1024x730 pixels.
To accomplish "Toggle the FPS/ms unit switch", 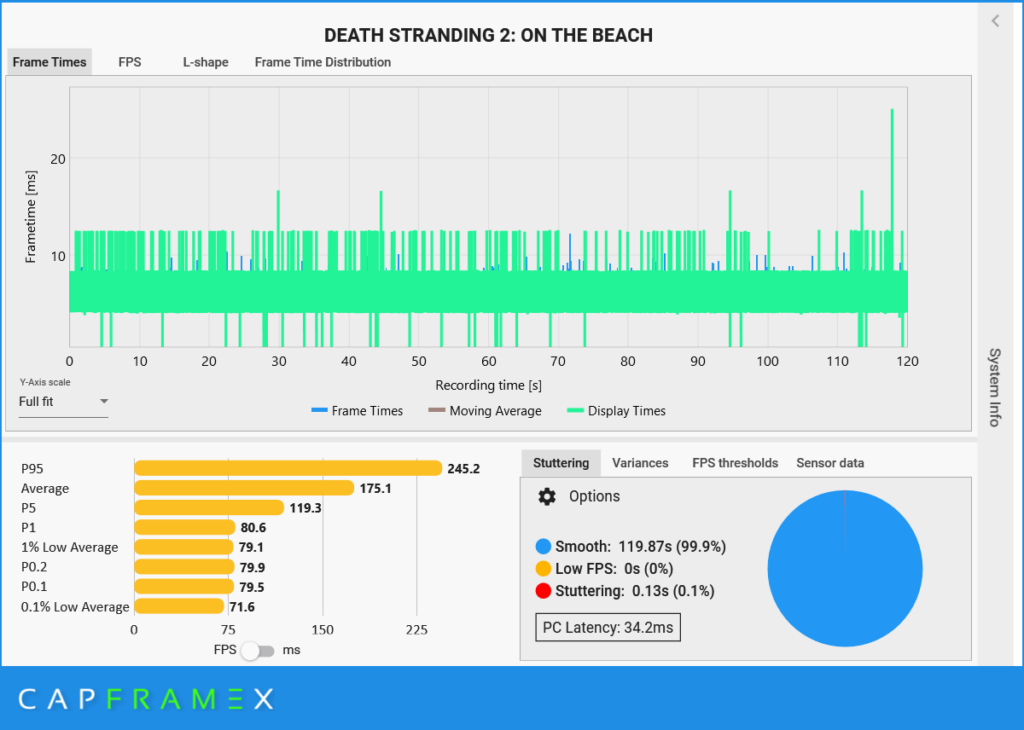I will coord(258,650).
